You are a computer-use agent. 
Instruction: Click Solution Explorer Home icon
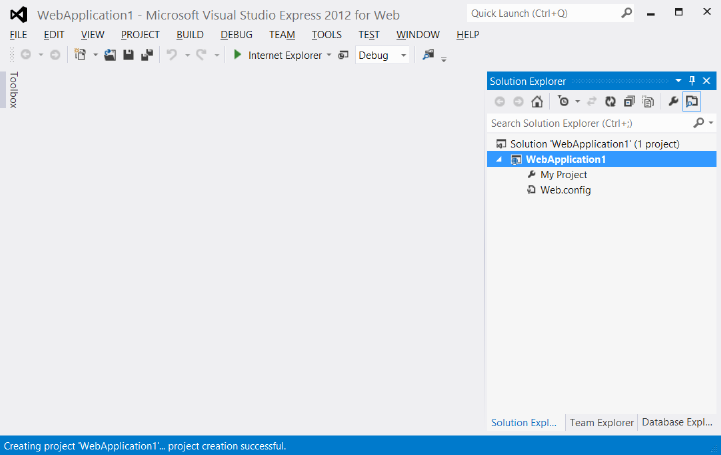click(x=537, y=101)
